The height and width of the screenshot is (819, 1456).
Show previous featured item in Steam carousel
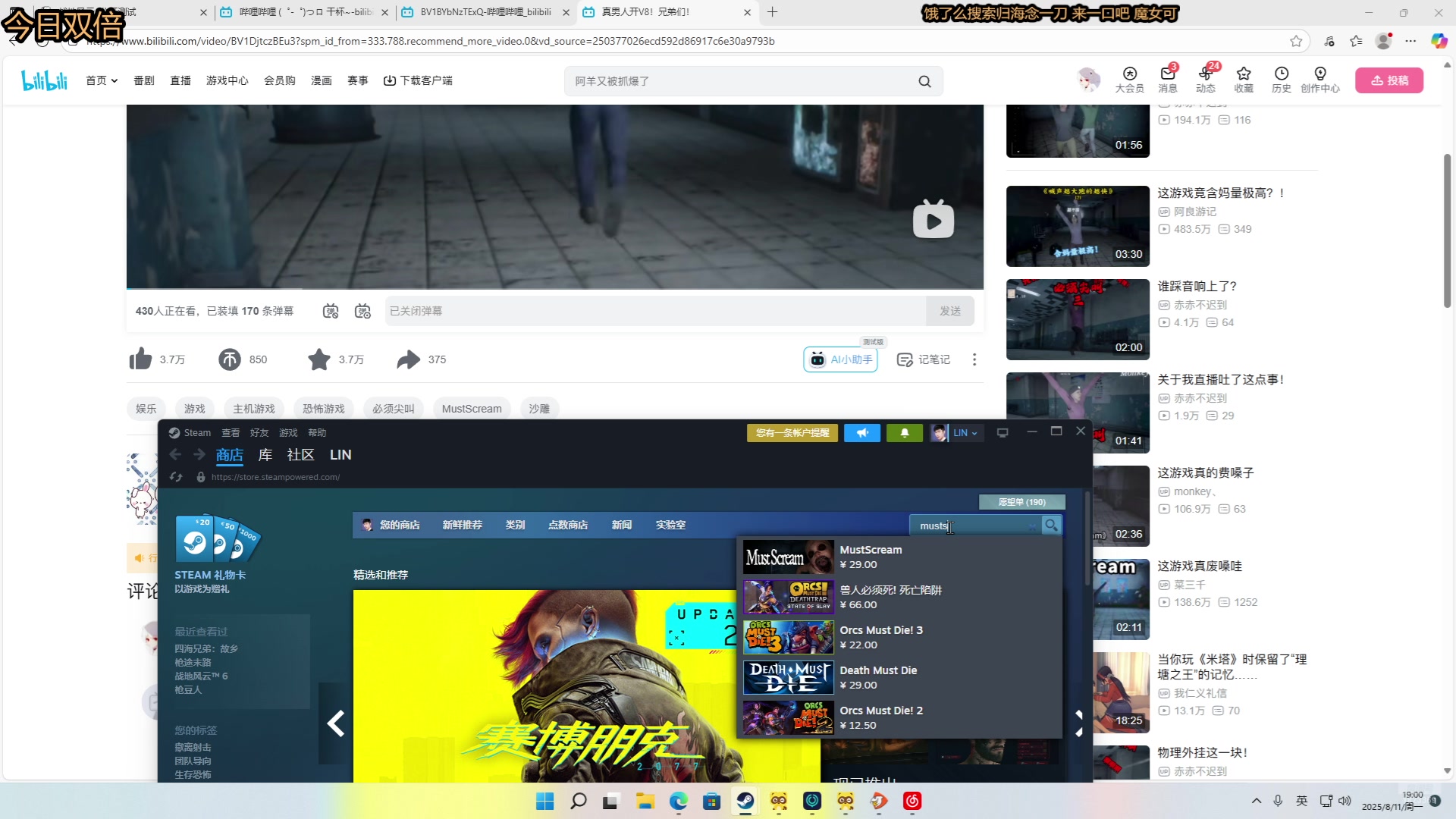[x=335, y=723]
